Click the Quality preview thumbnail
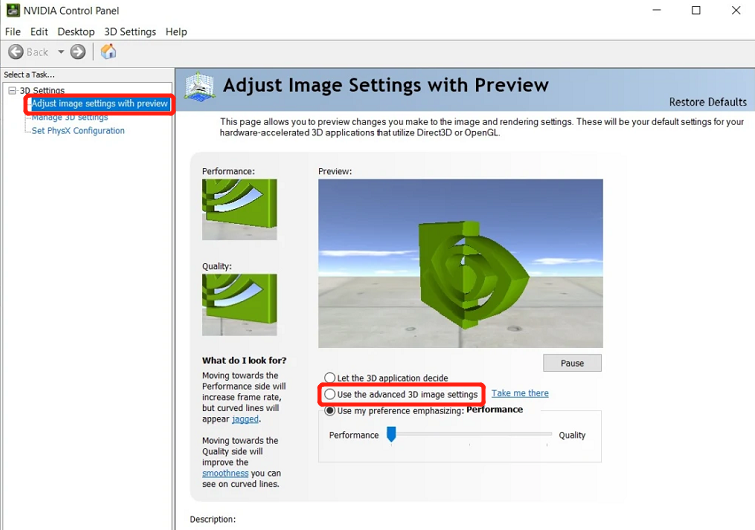Screen dimensions: 755x530 click(239, 305)
